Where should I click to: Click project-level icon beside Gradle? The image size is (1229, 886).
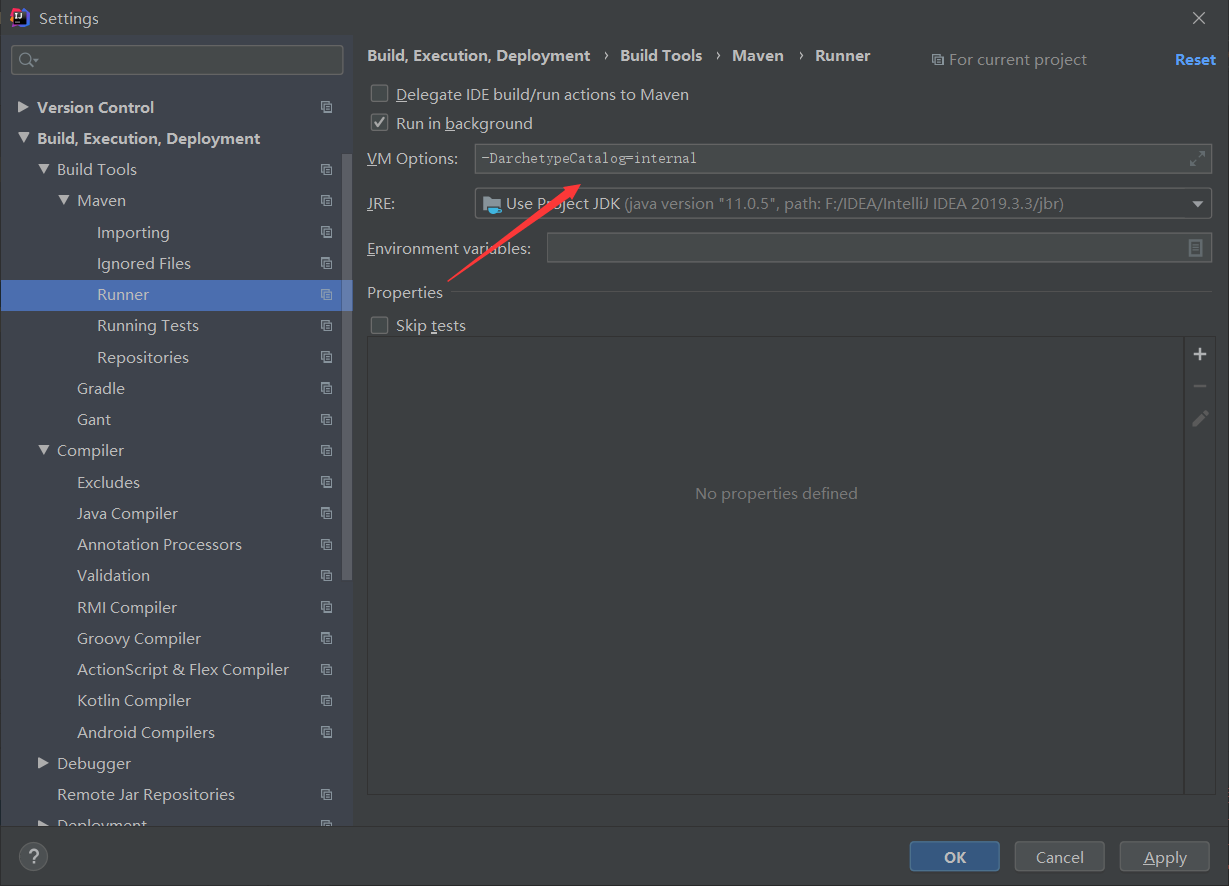tap(326, 388)
